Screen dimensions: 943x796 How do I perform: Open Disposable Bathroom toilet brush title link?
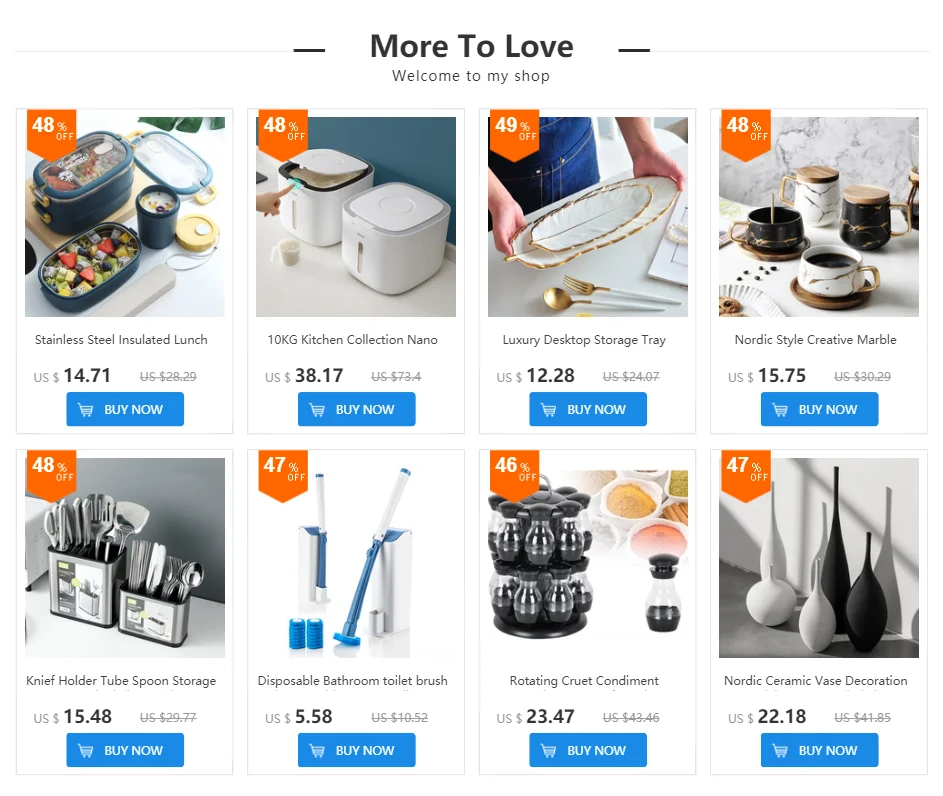(x=352, y=681)
